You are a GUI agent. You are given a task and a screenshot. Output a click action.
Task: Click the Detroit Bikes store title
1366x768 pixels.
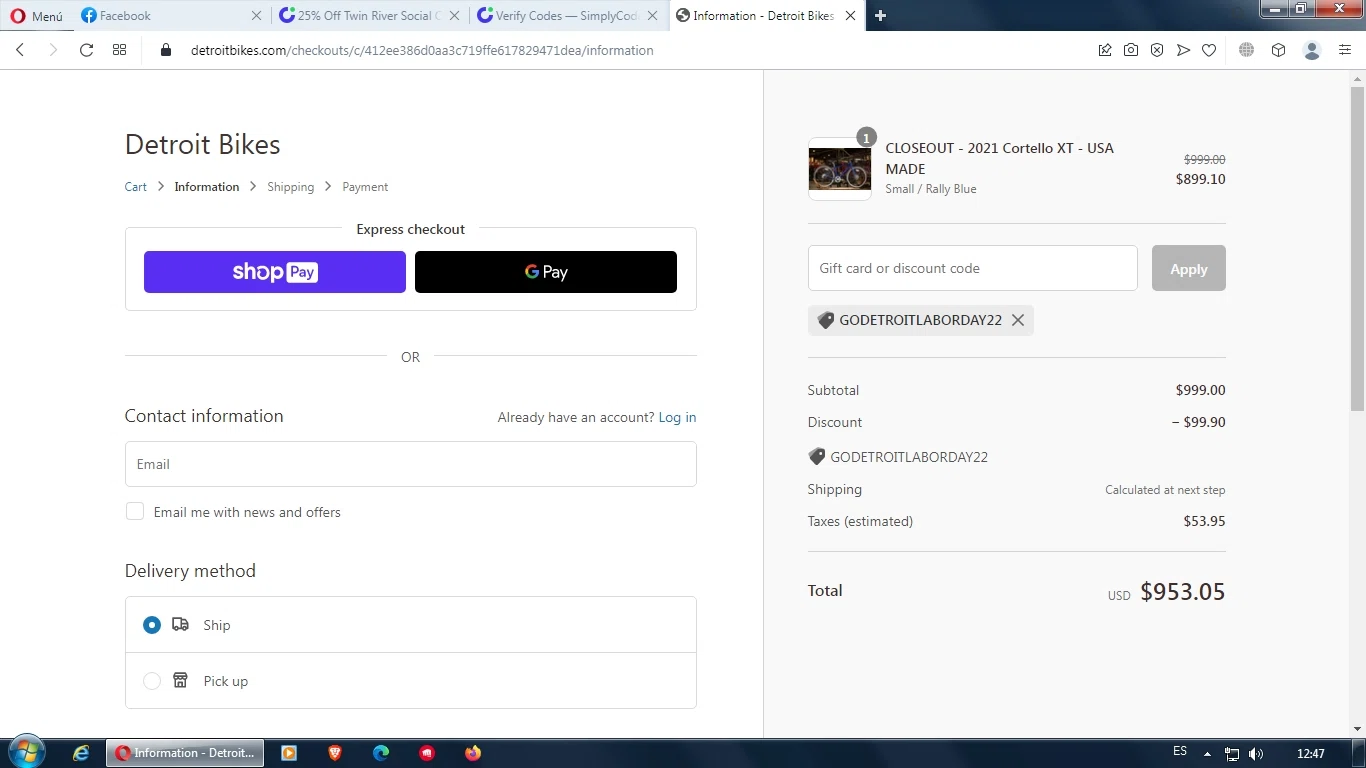point(202,144)
